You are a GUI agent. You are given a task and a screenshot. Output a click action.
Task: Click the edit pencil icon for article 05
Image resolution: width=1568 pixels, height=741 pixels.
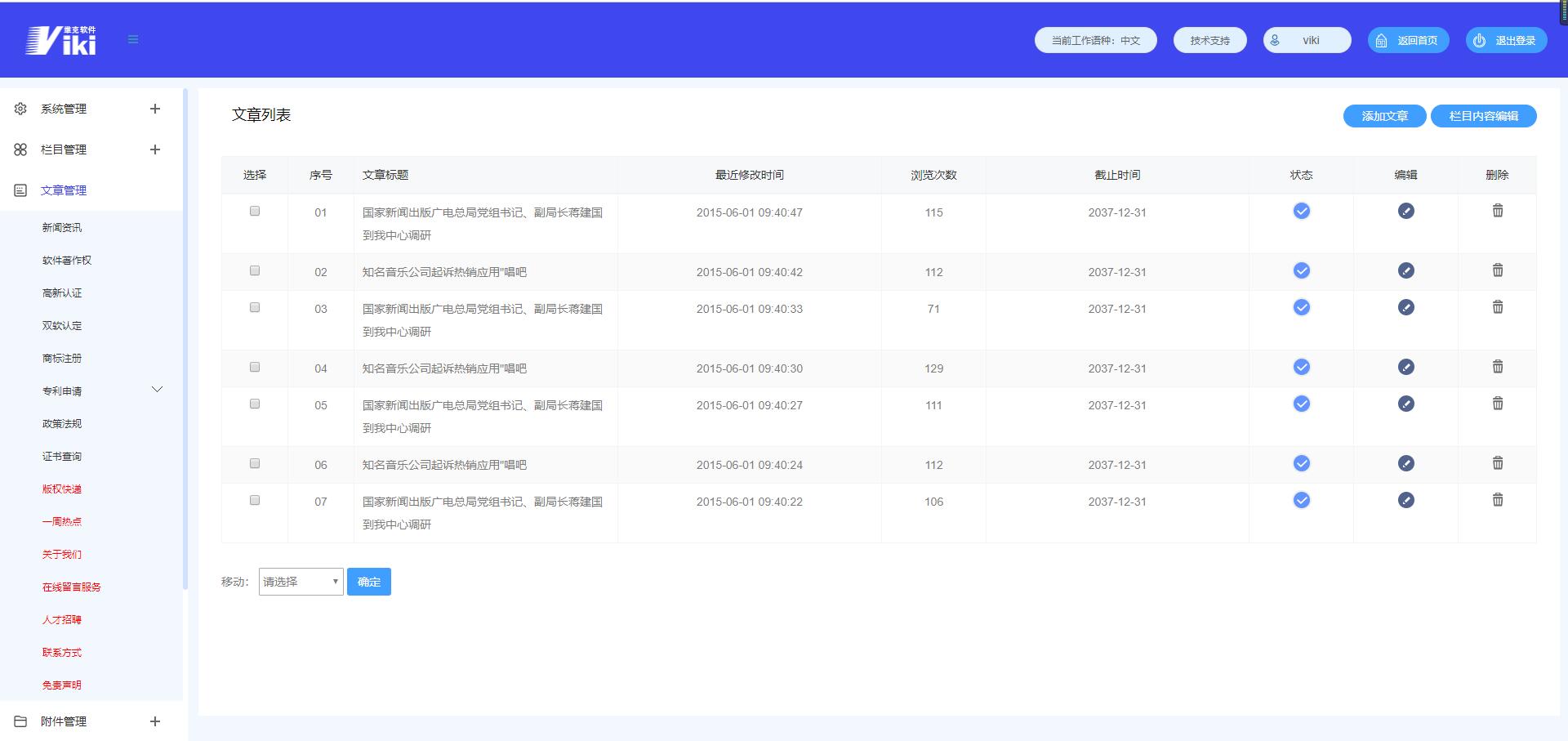1405,404
